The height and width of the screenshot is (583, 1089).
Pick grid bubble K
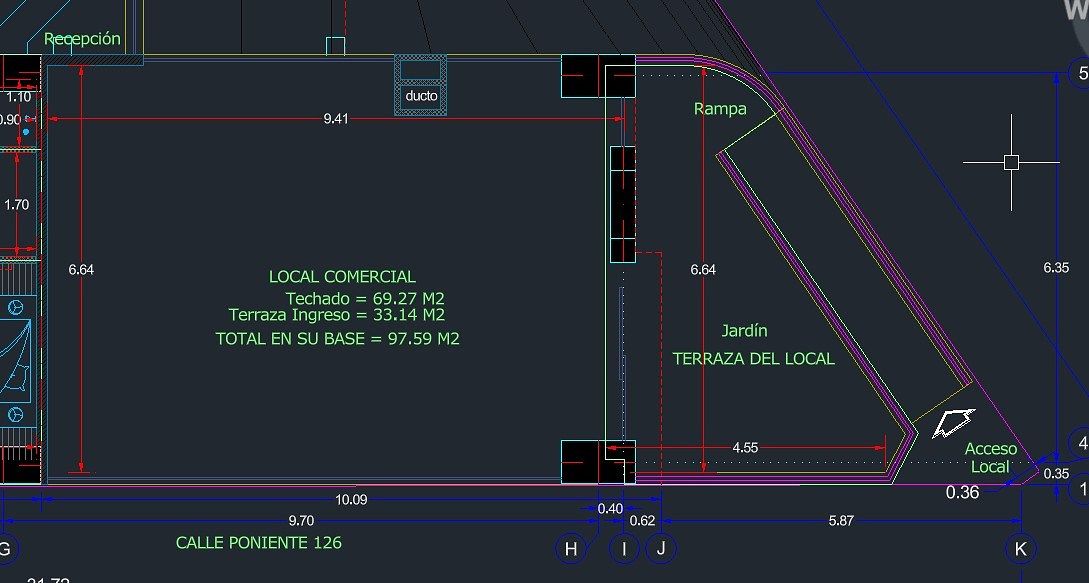(1019, 548)
